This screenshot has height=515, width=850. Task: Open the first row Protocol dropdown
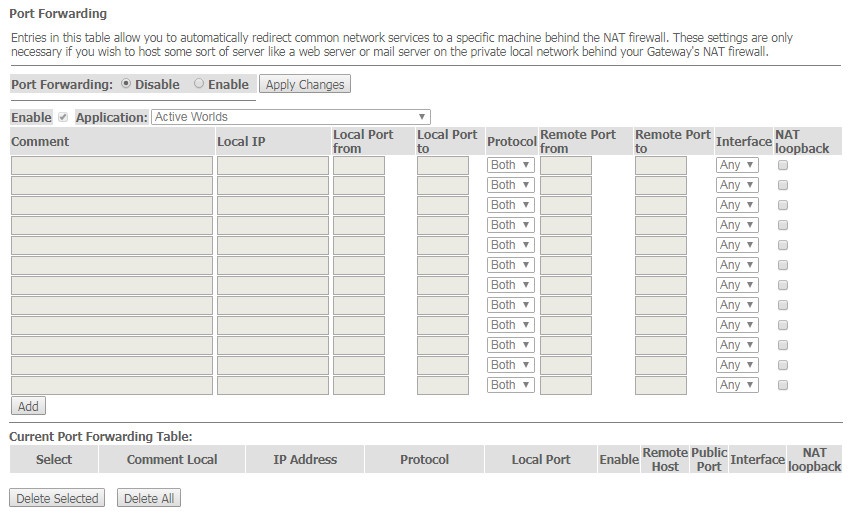click(x=511, y=165)
